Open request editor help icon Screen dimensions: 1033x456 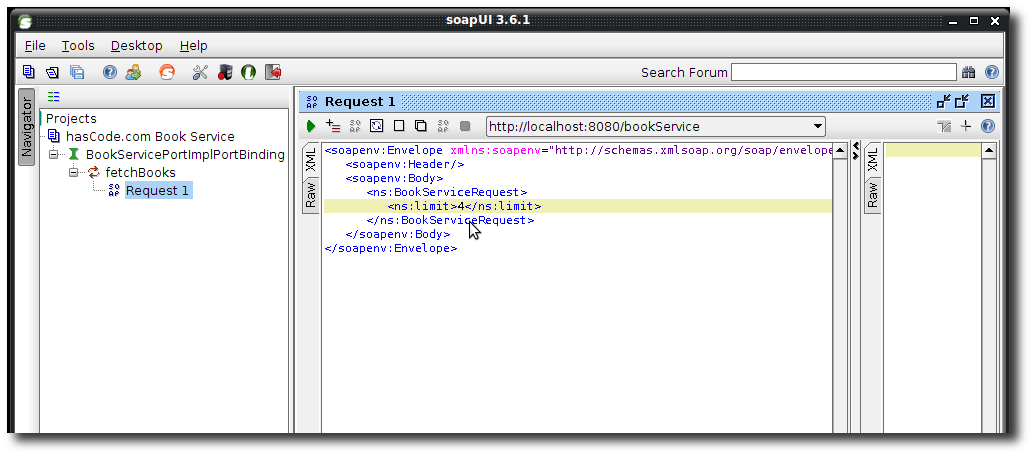coord(988,126)
